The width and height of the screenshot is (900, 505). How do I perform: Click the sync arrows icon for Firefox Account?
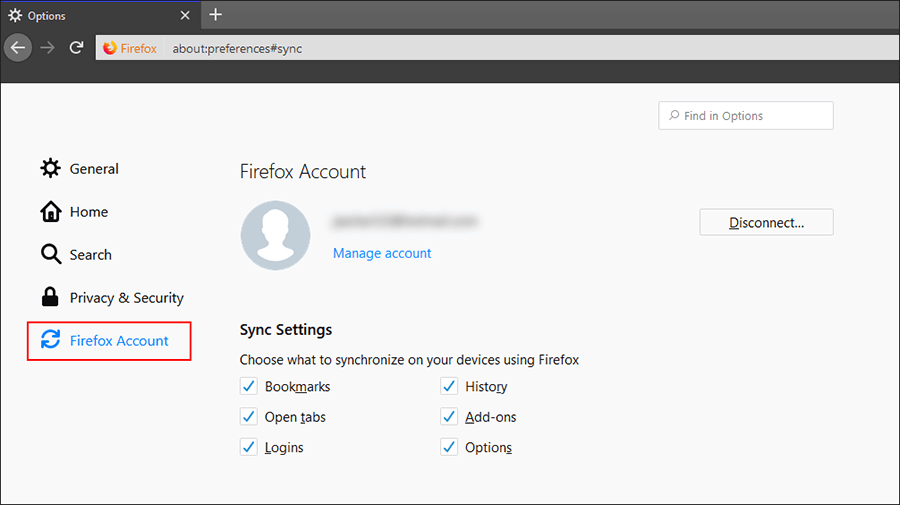click(51, 340)
